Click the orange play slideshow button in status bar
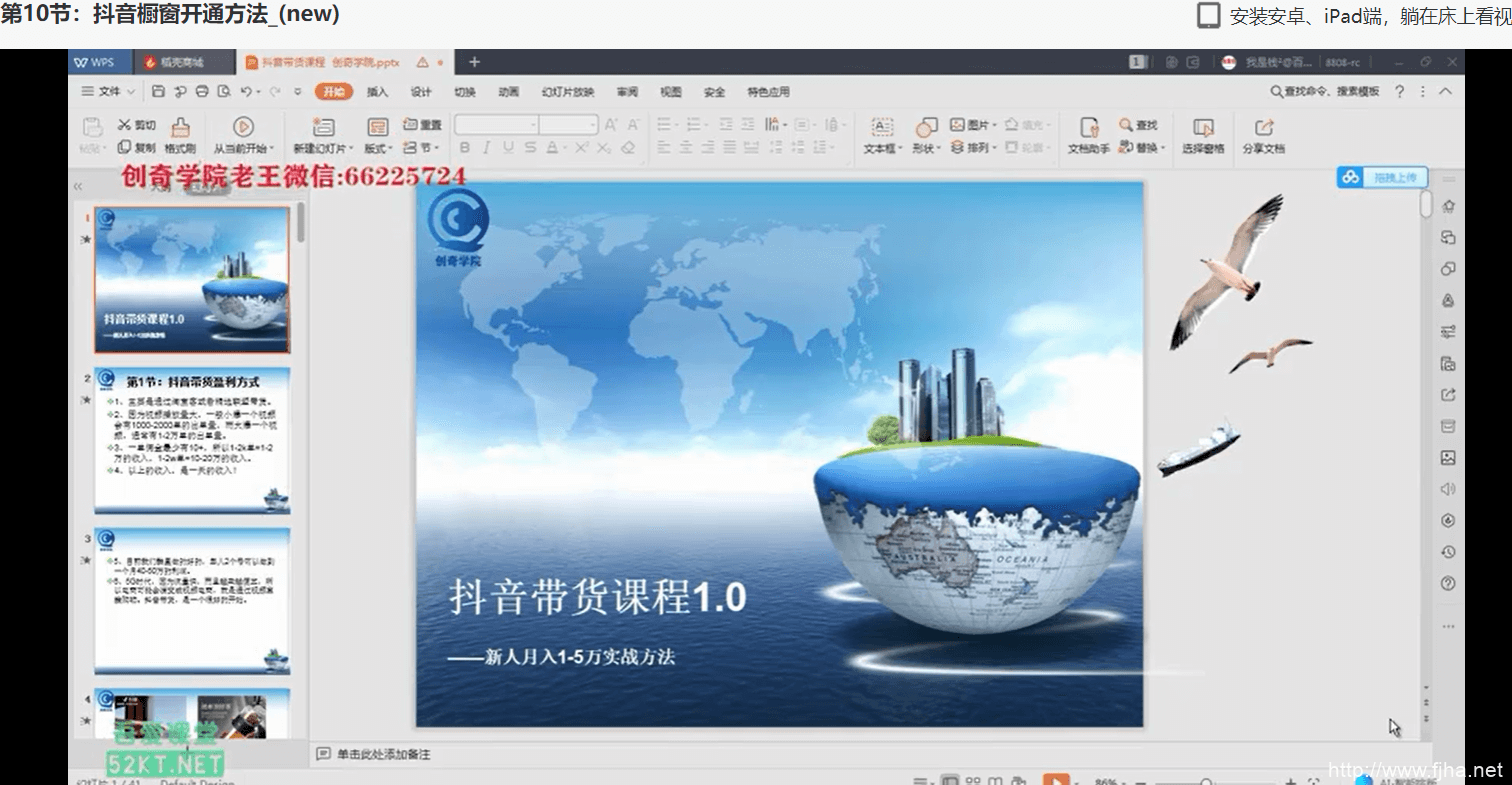 click(x=1055, y=780)
